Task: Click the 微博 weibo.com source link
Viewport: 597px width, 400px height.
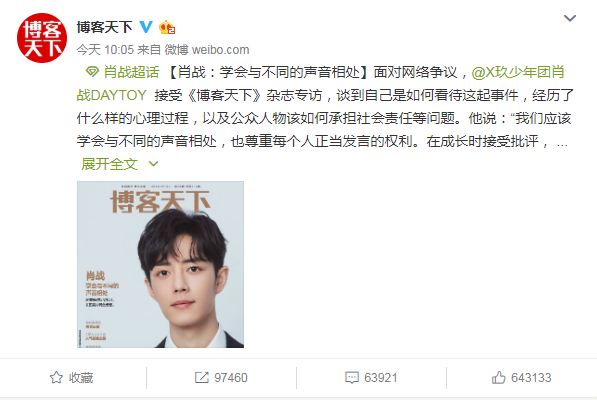Action: (x=207, y=50)
